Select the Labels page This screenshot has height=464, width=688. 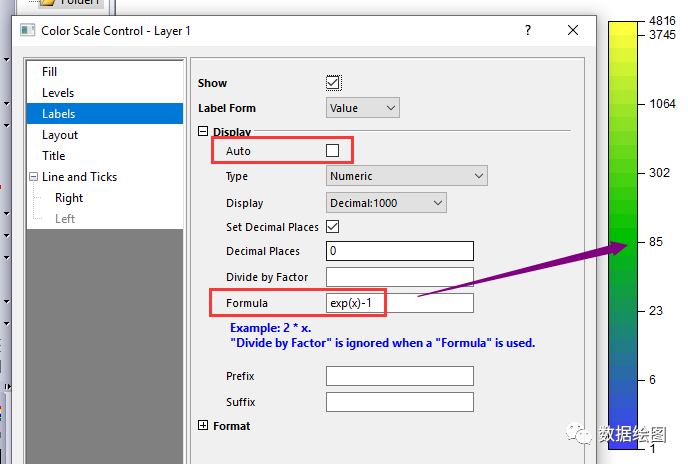[105, 114]
